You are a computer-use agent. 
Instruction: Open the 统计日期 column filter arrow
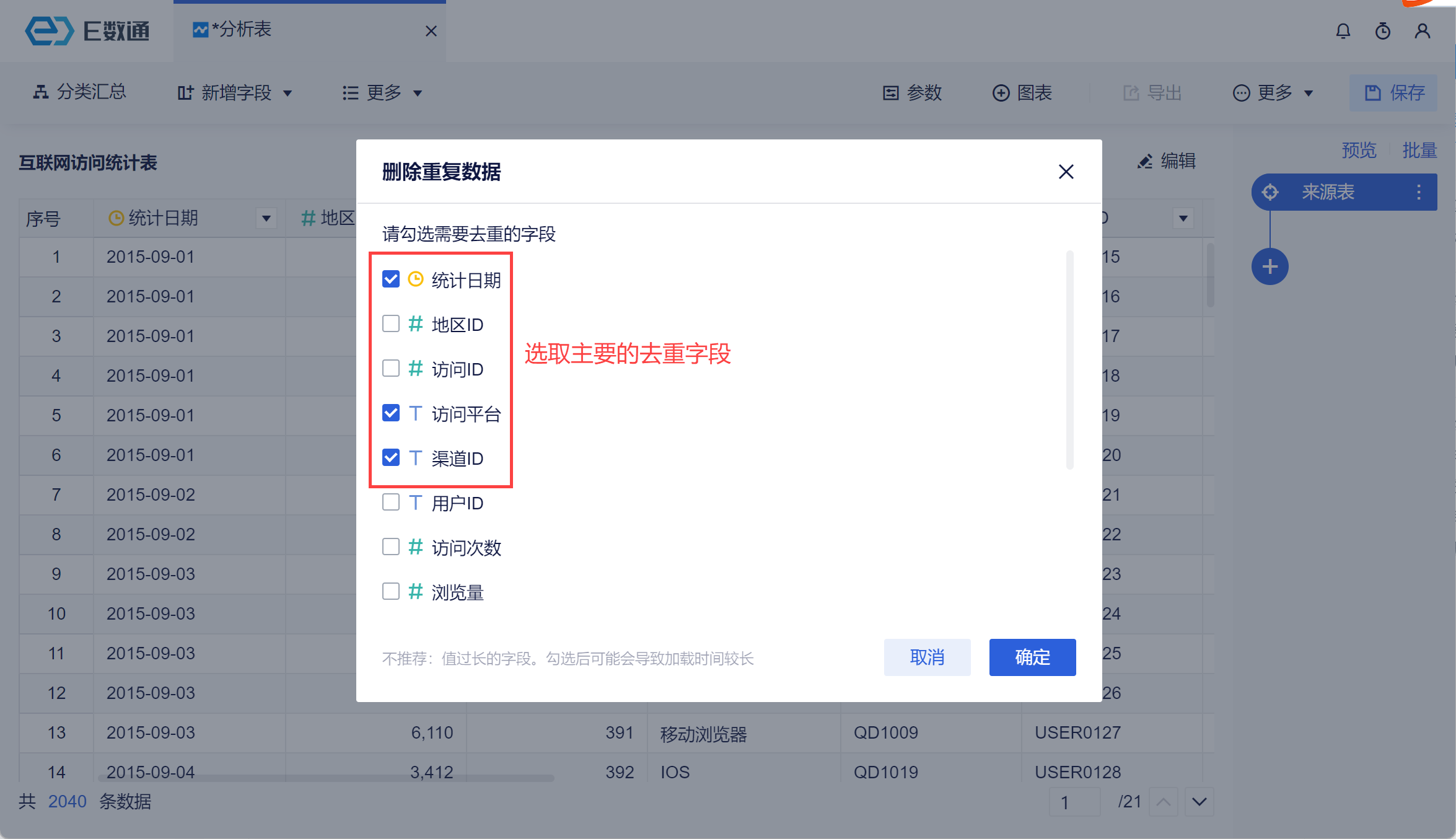coord(266,218)
